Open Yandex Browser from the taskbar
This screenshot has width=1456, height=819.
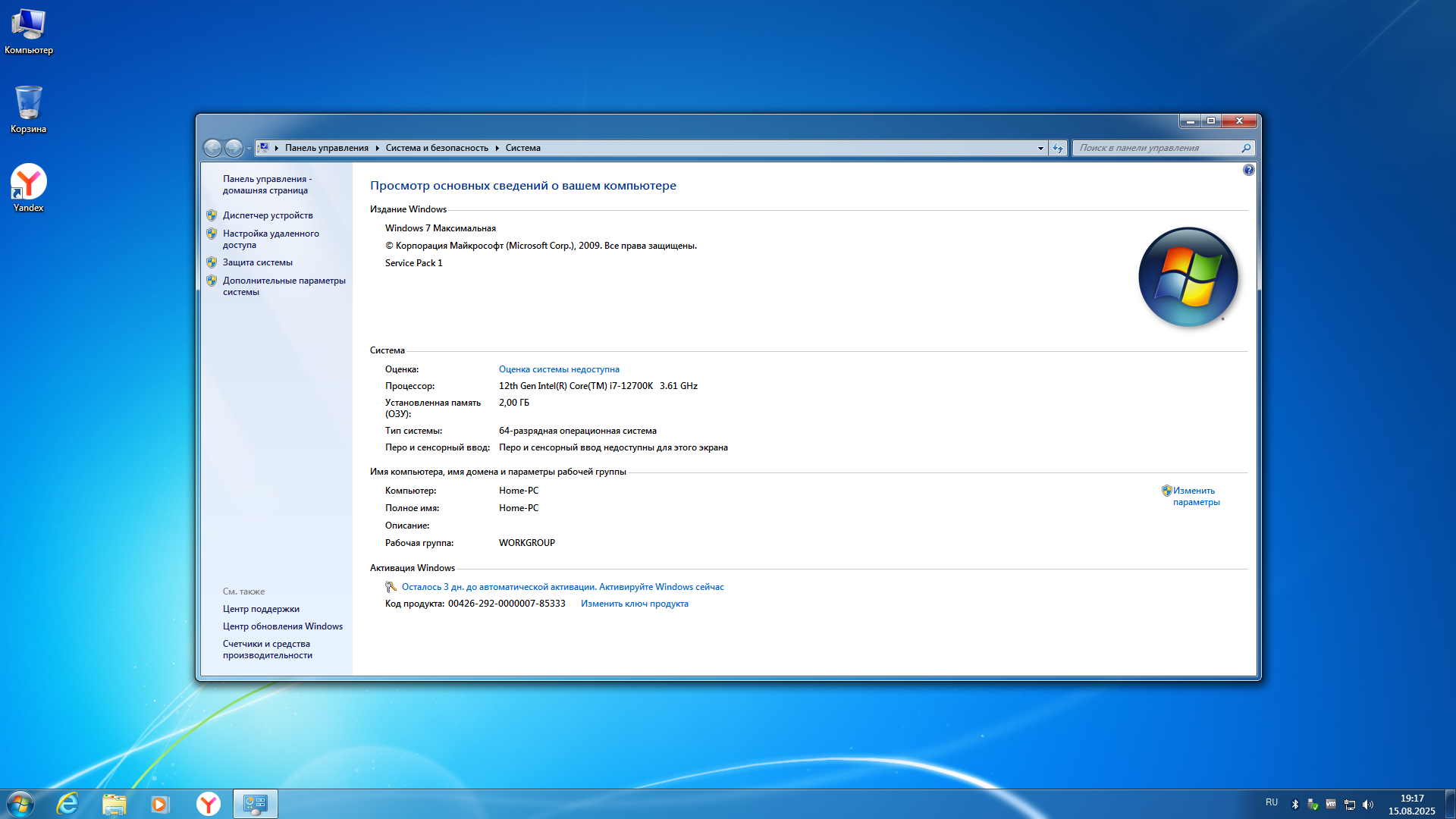(x=208, y=804)
